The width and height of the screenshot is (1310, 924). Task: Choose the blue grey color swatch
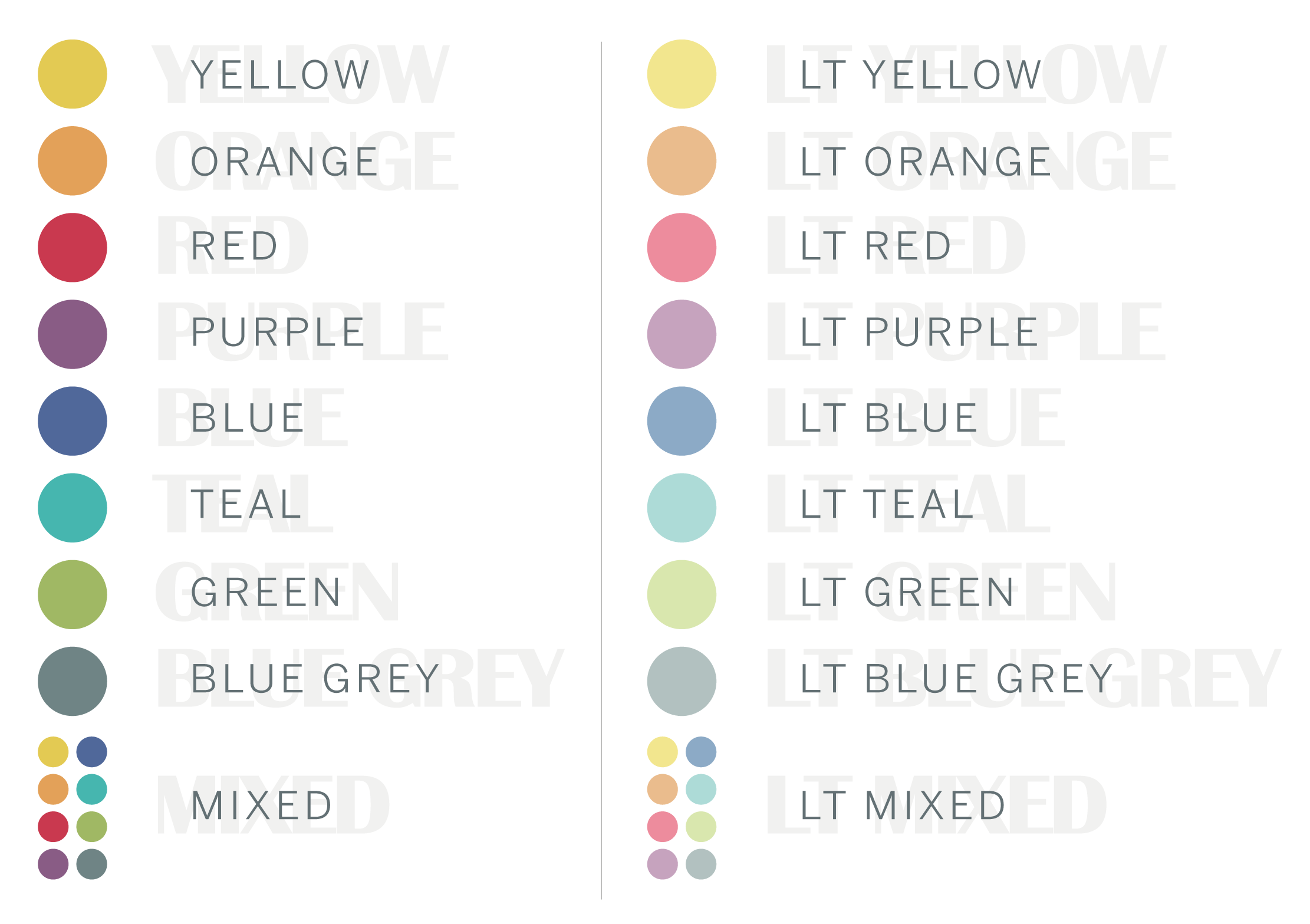point(73,681)
